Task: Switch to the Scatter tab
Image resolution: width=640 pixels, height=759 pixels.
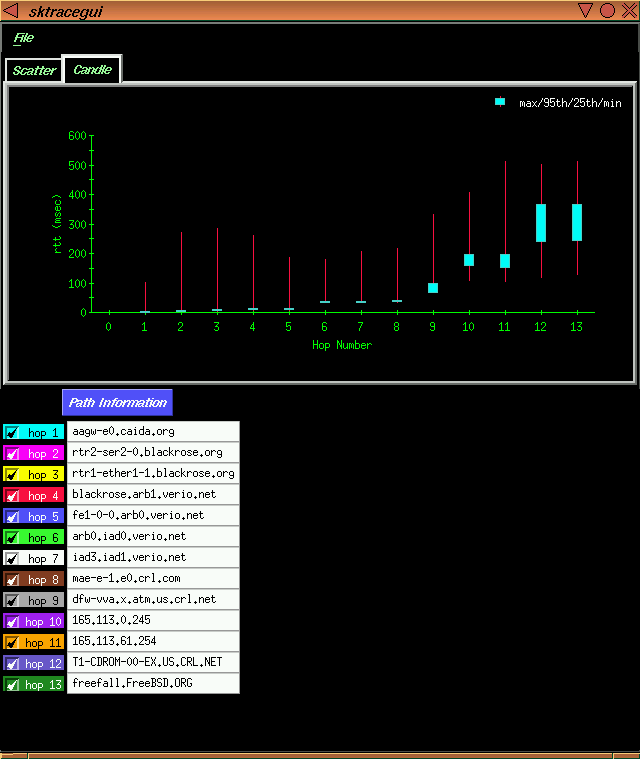Action: [x=34, y=71]
